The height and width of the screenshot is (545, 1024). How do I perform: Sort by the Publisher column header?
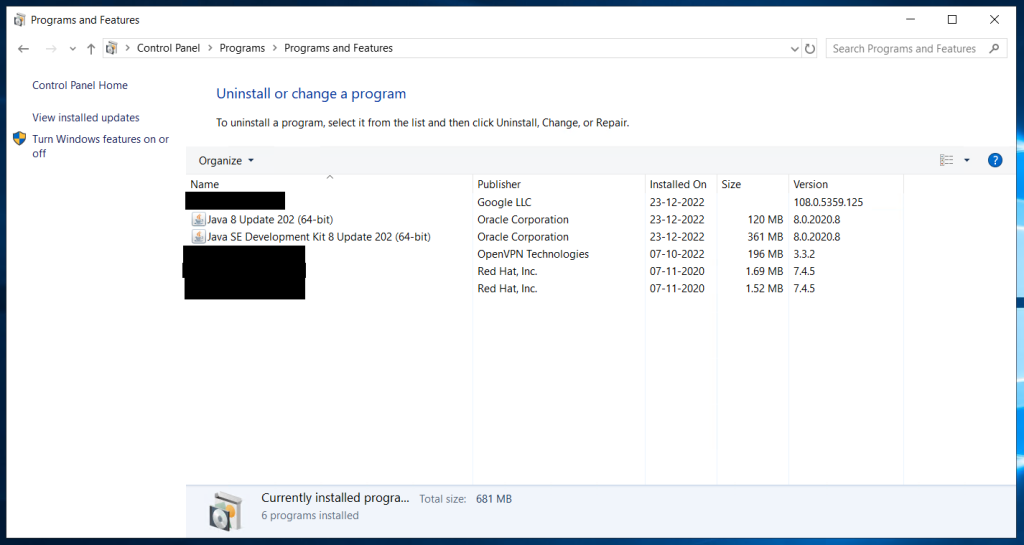559,184
